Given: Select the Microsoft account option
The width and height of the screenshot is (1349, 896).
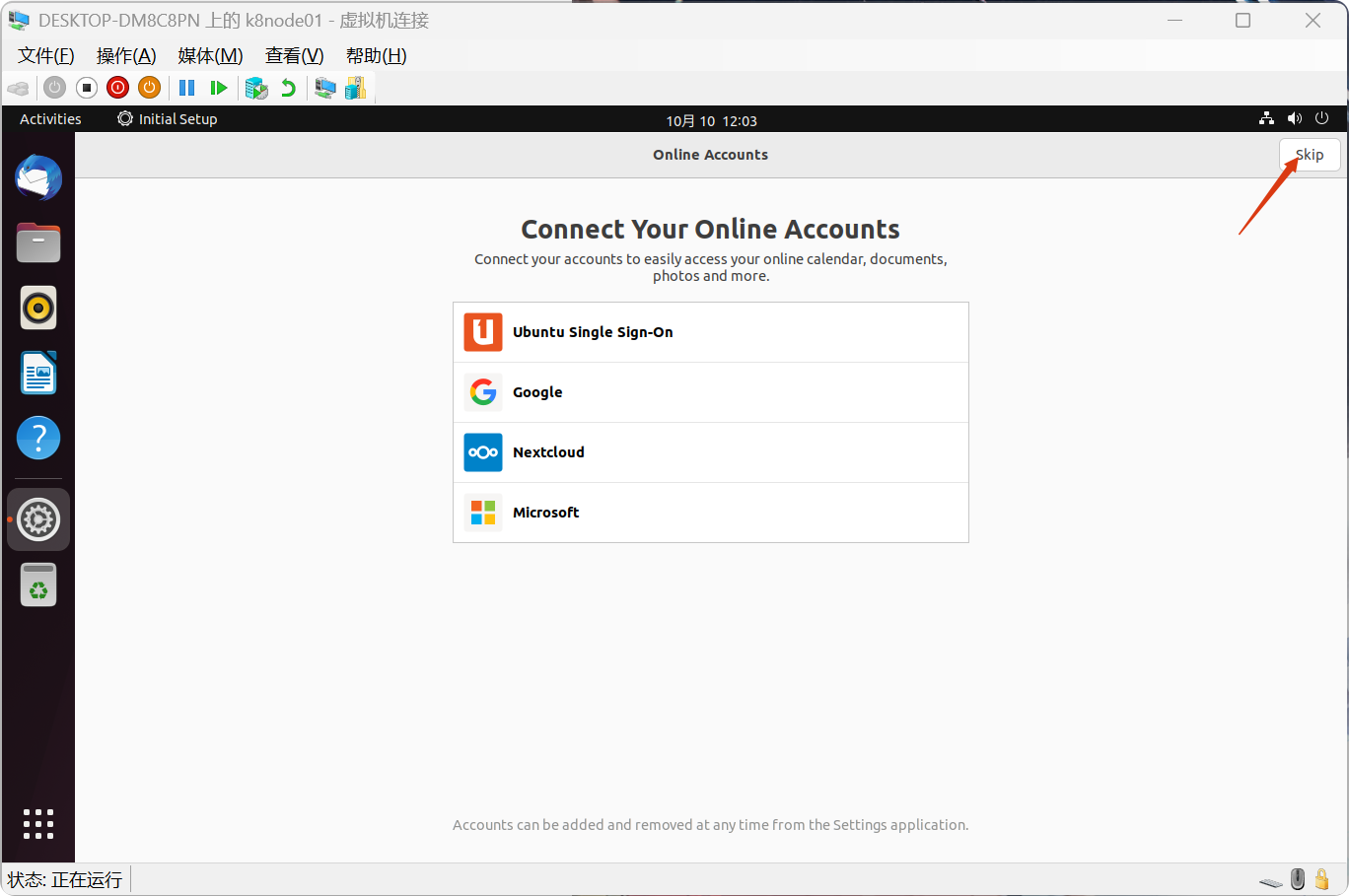Looking at the screenshot, I should pos(711,513).
